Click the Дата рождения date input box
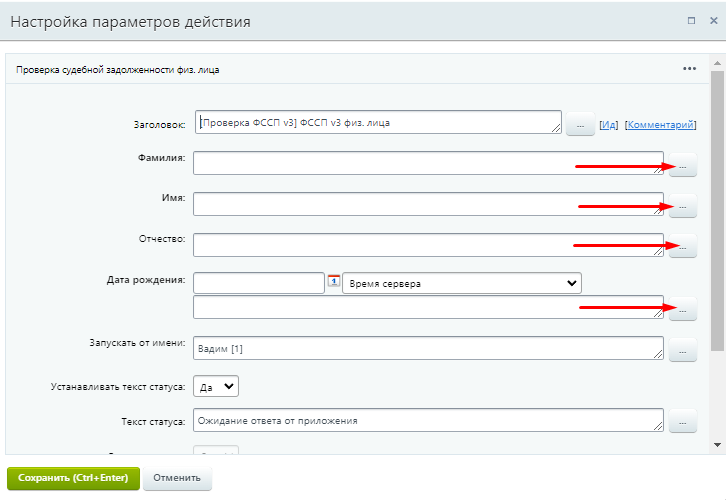Viewport: 726px width, 503px height. point(259,283)
